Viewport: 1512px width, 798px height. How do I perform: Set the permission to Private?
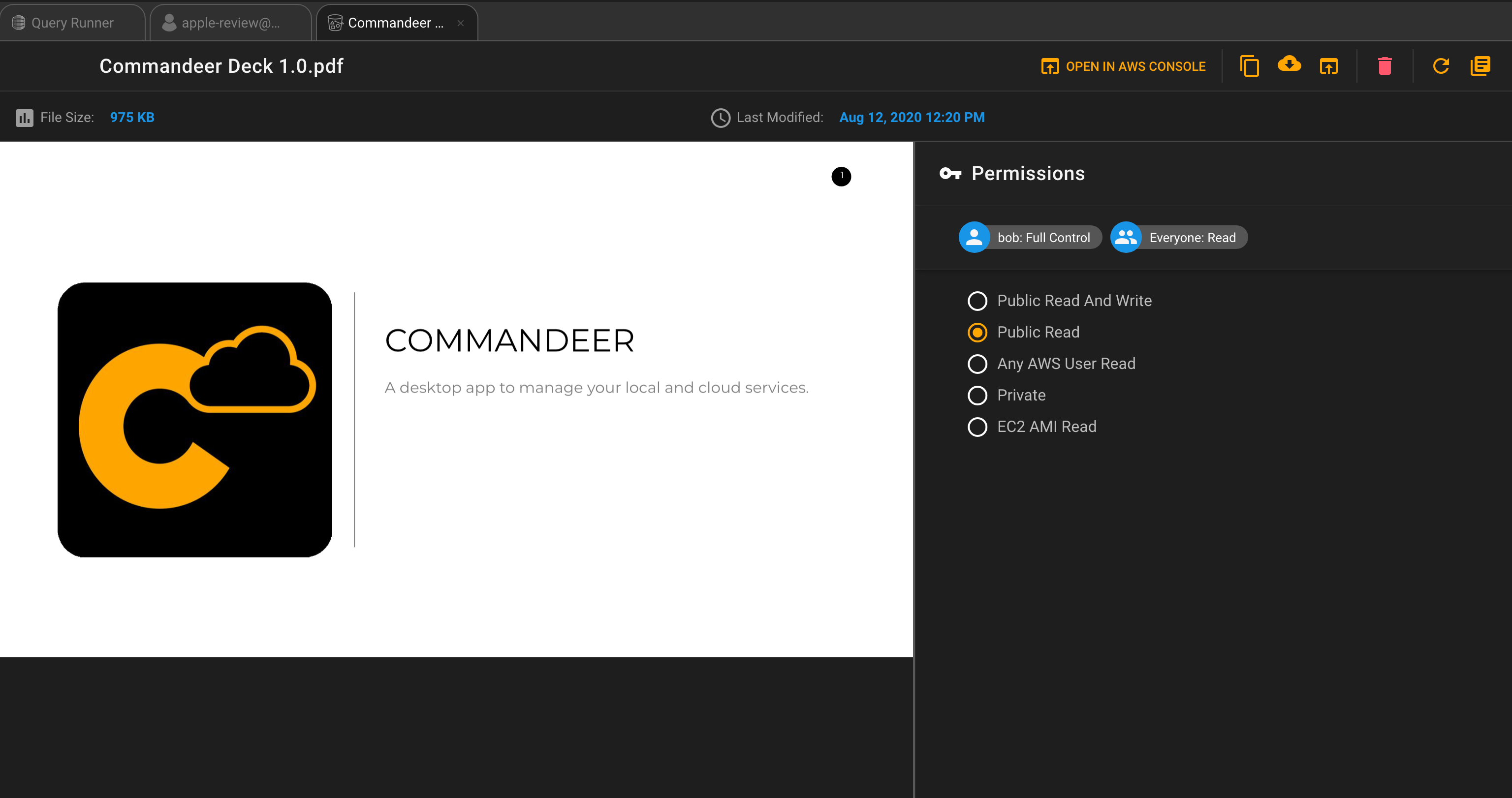(1007, 396)
